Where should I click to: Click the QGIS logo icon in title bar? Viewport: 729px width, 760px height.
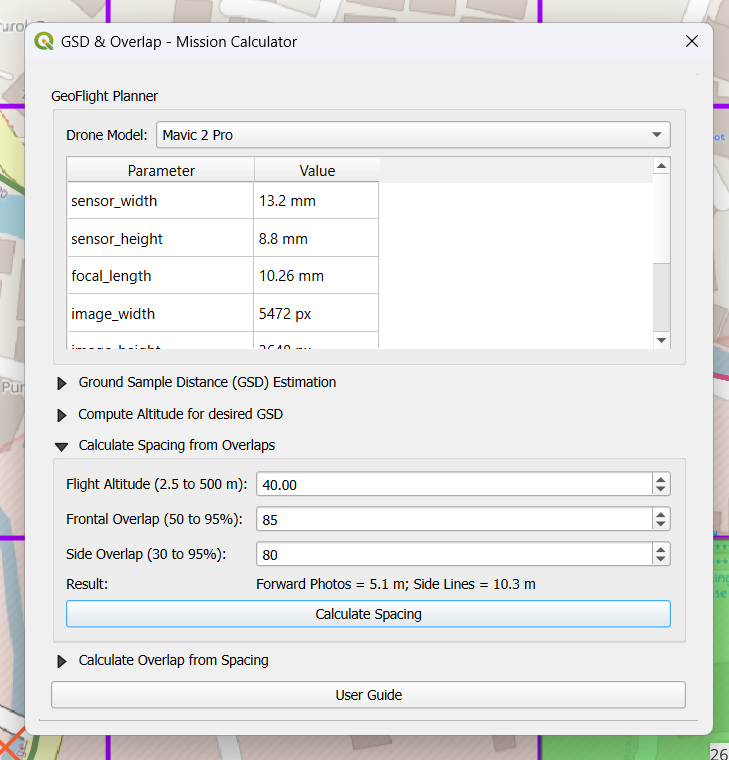click(44, 42)
